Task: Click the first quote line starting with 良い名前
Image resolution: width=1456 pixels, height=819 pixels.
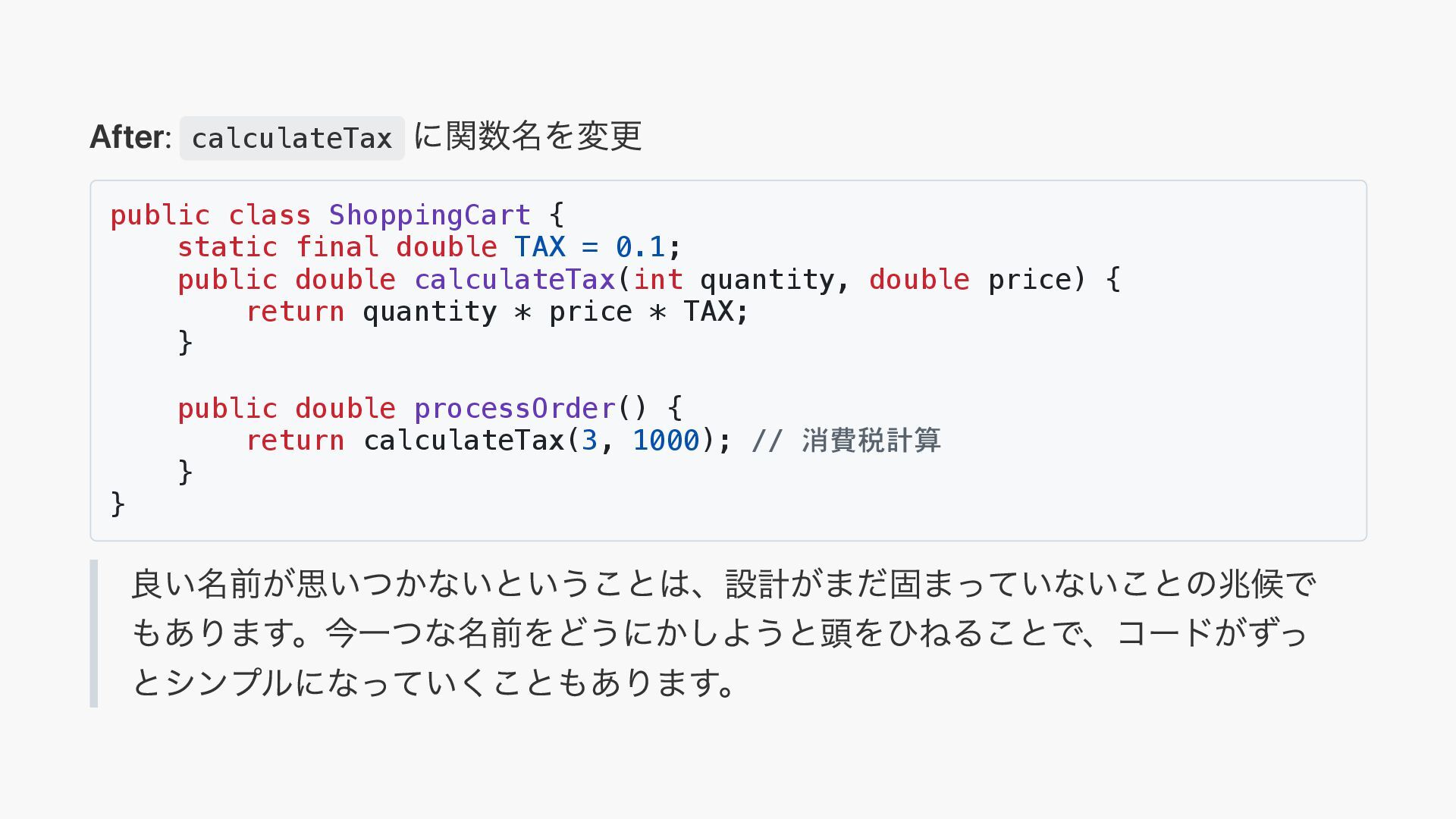Action: point(723,584)
